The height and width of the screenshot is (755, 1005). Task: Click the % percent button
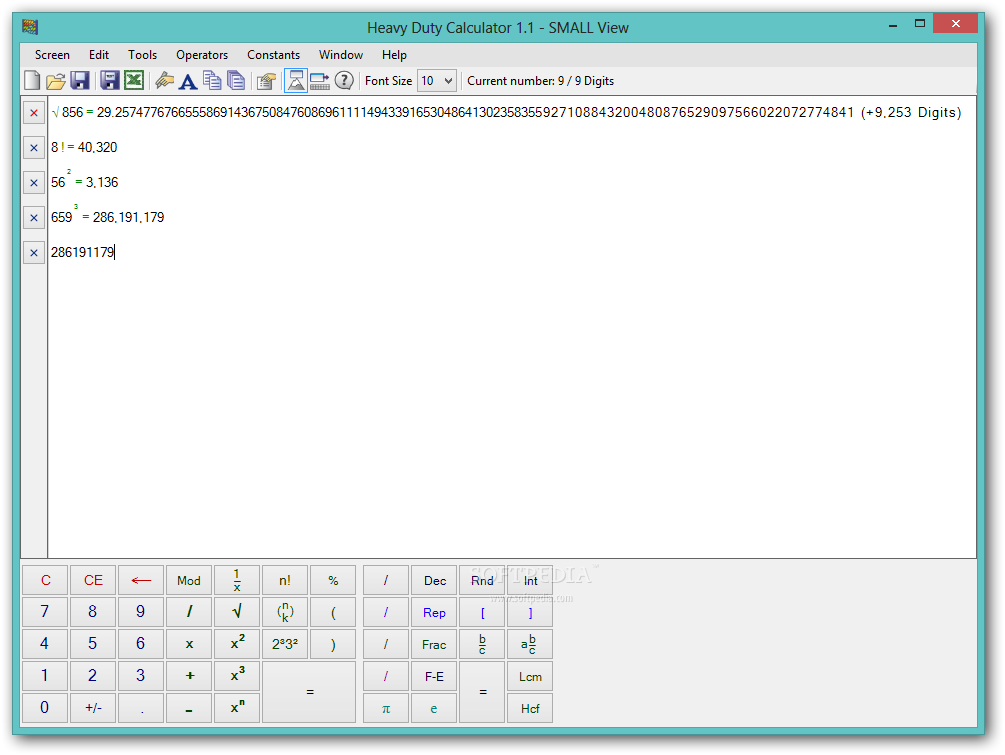coord(333,580)
